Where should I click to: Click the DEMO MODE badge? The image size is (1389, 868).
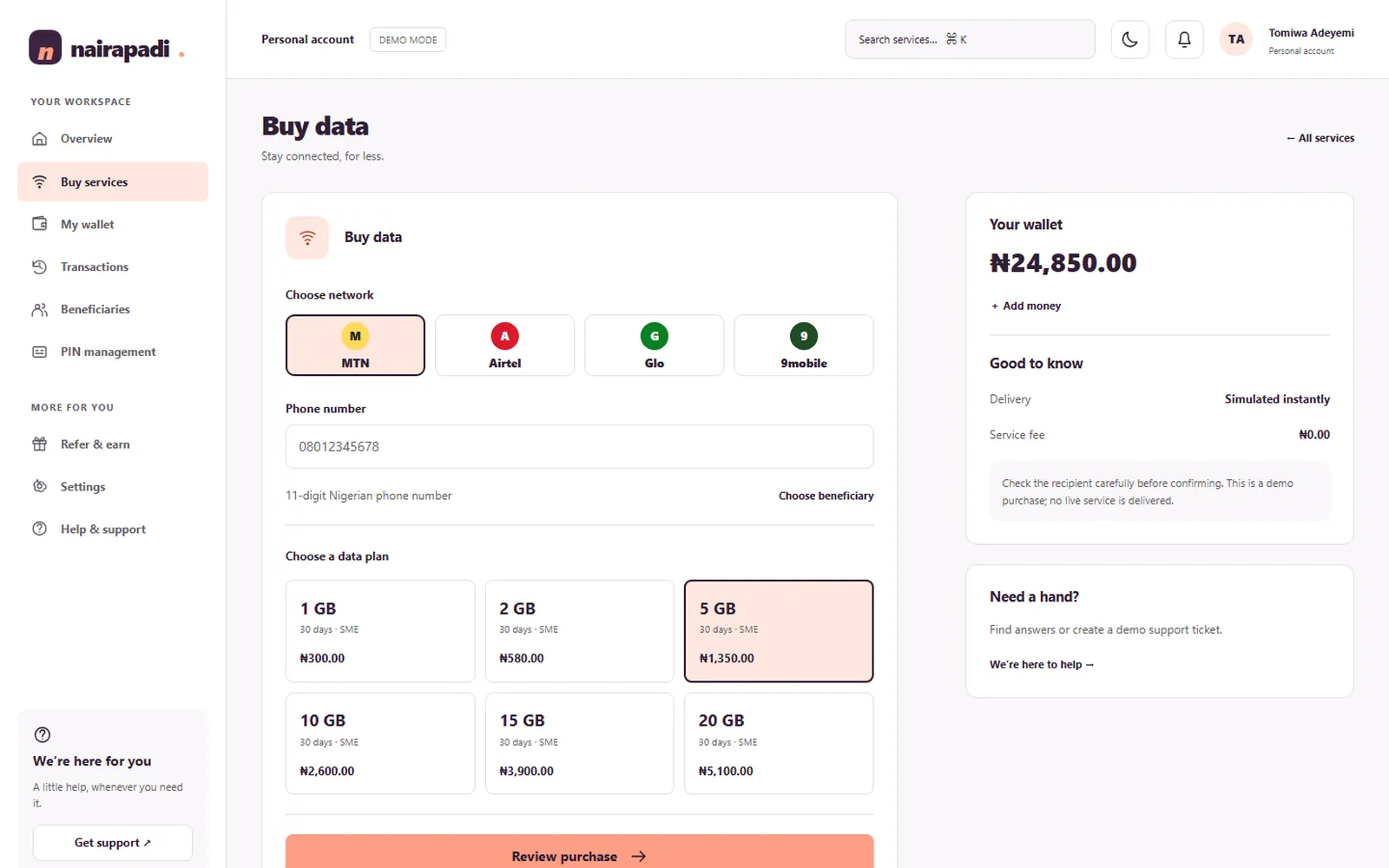click(408, 40)
